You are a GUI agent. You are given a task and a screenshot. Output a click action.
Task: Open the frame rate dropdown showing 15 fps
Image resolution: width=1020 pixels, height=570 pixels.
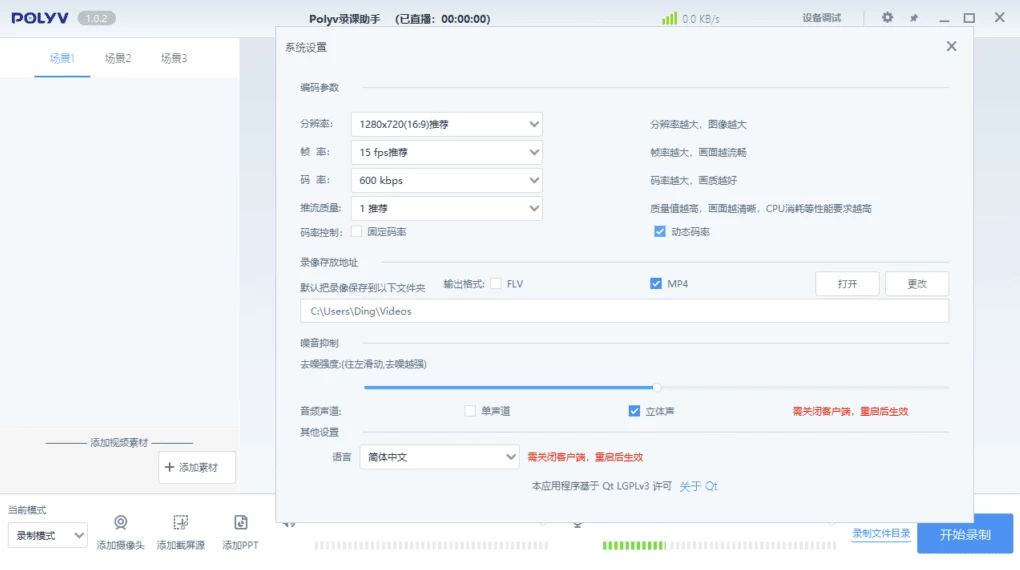tap(446, 153)
